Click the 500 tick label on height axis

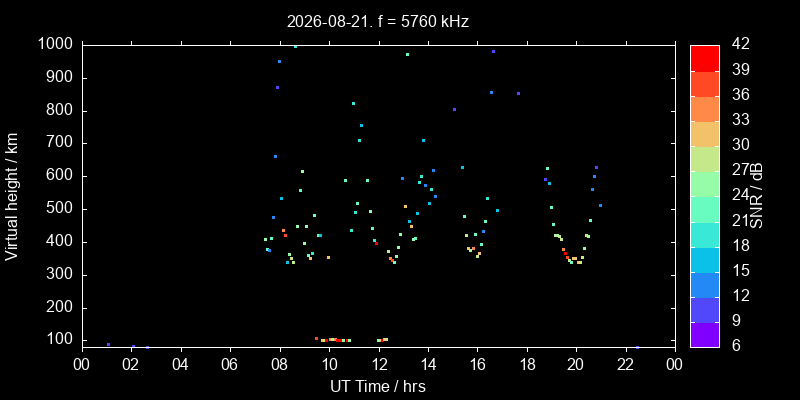click(64, 210)
